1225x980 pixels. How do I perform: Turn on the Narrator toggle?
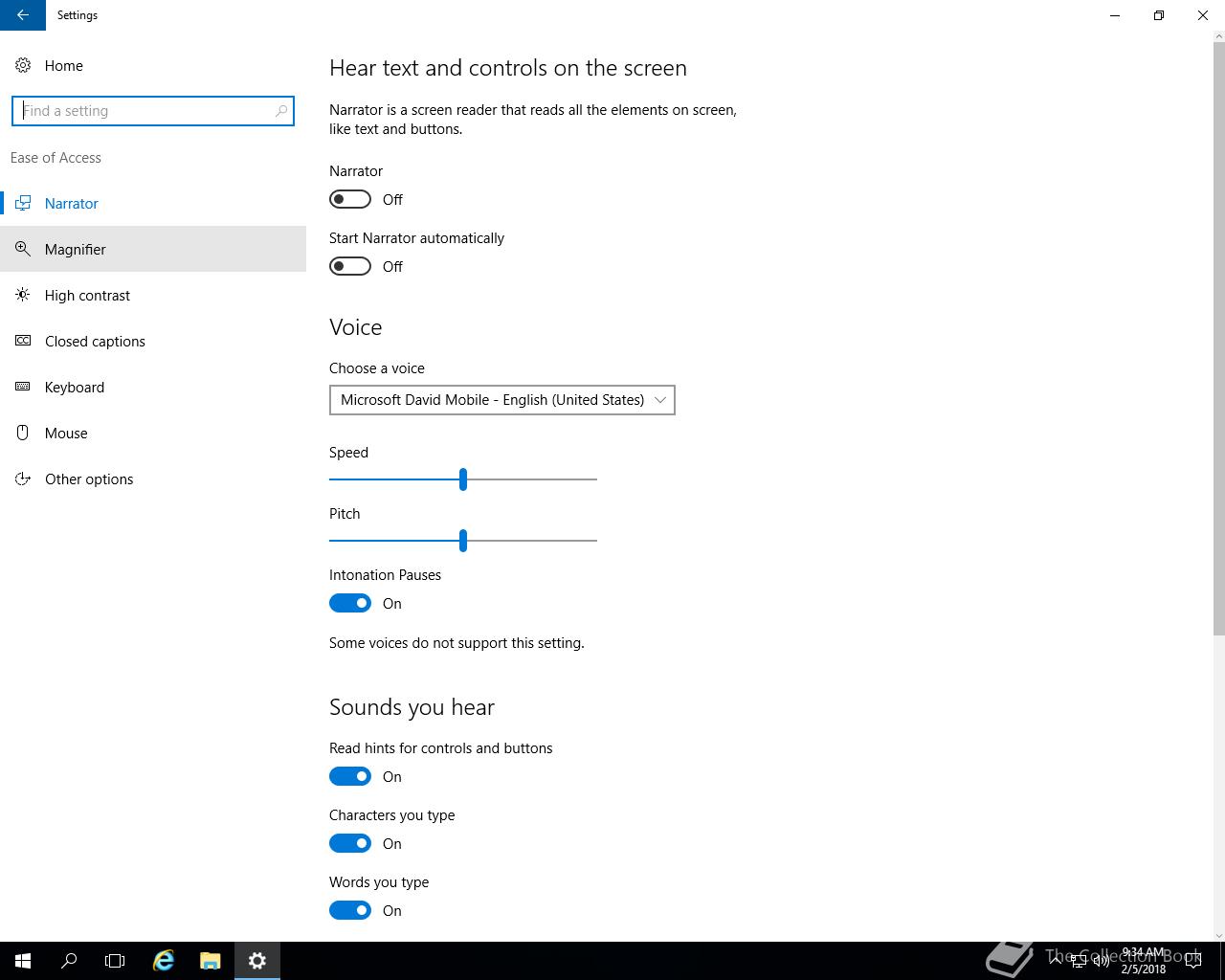tap(350, 199)
